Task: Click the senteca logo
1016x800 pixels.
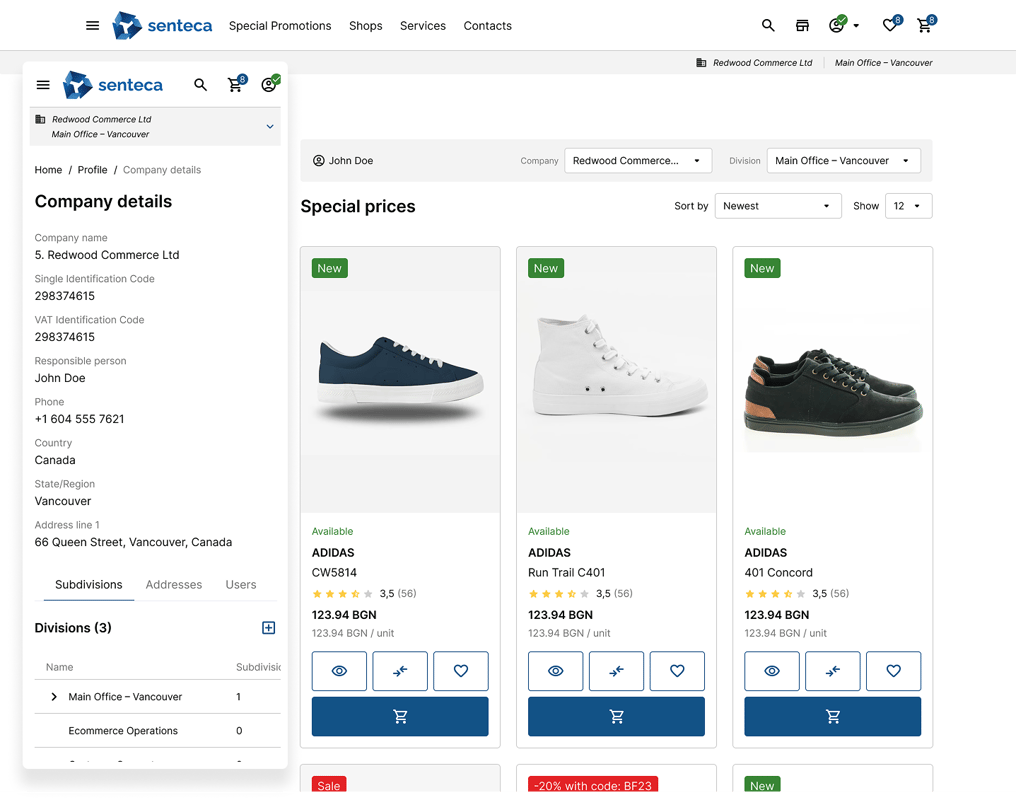Action: [x=162, y=25]
